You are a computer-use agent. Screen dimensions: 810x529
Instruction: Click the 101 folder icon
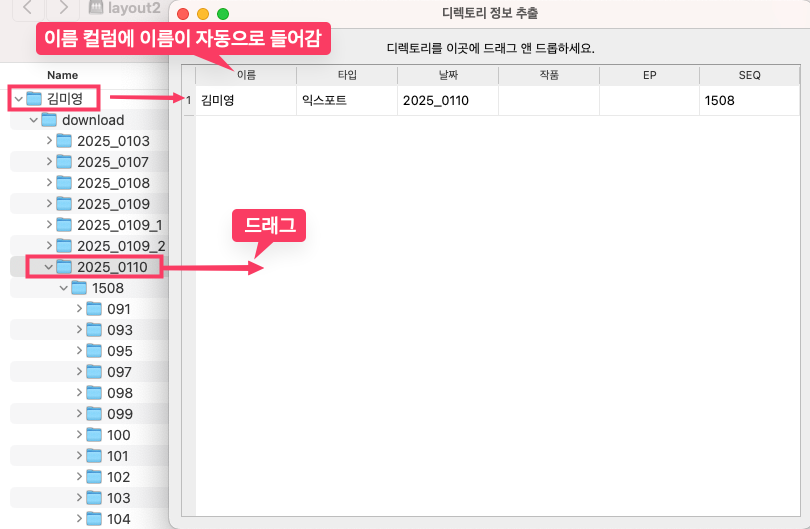[94, 456]
